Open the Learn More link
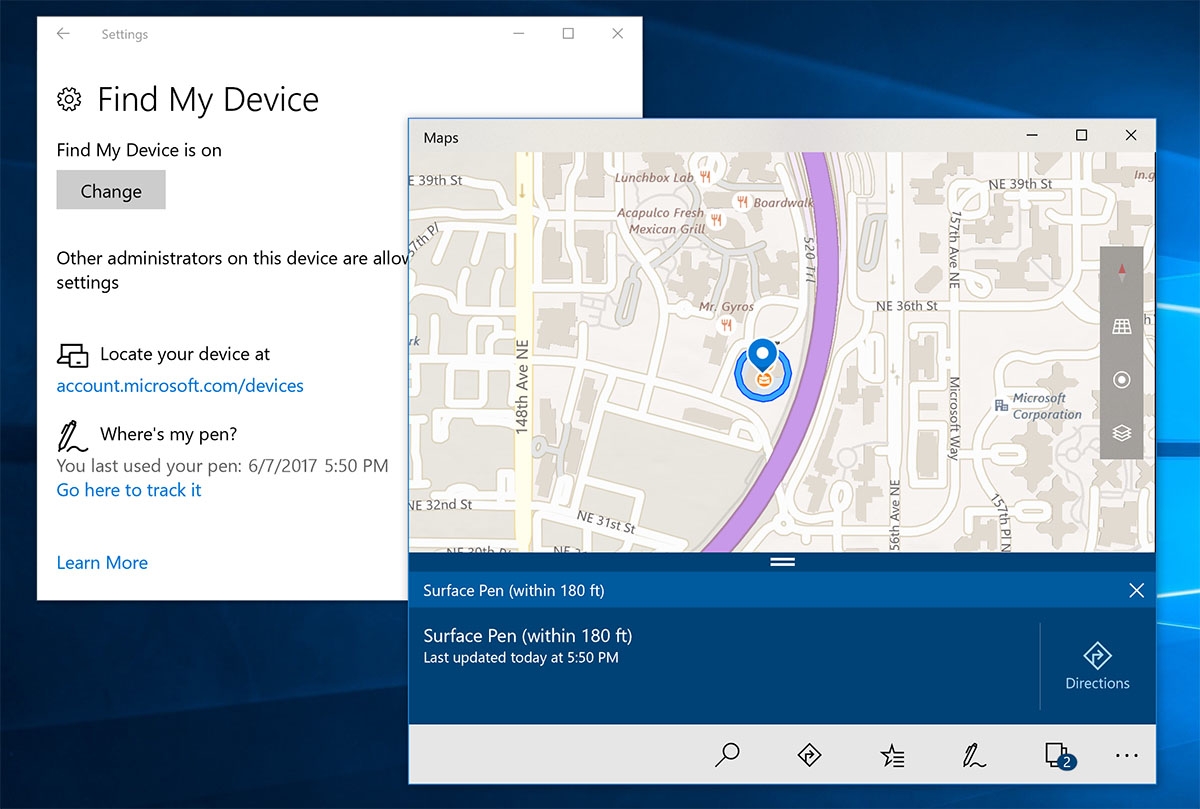Image resolution: width=1200 pixels, height=809 pixels. pos(101,562)
